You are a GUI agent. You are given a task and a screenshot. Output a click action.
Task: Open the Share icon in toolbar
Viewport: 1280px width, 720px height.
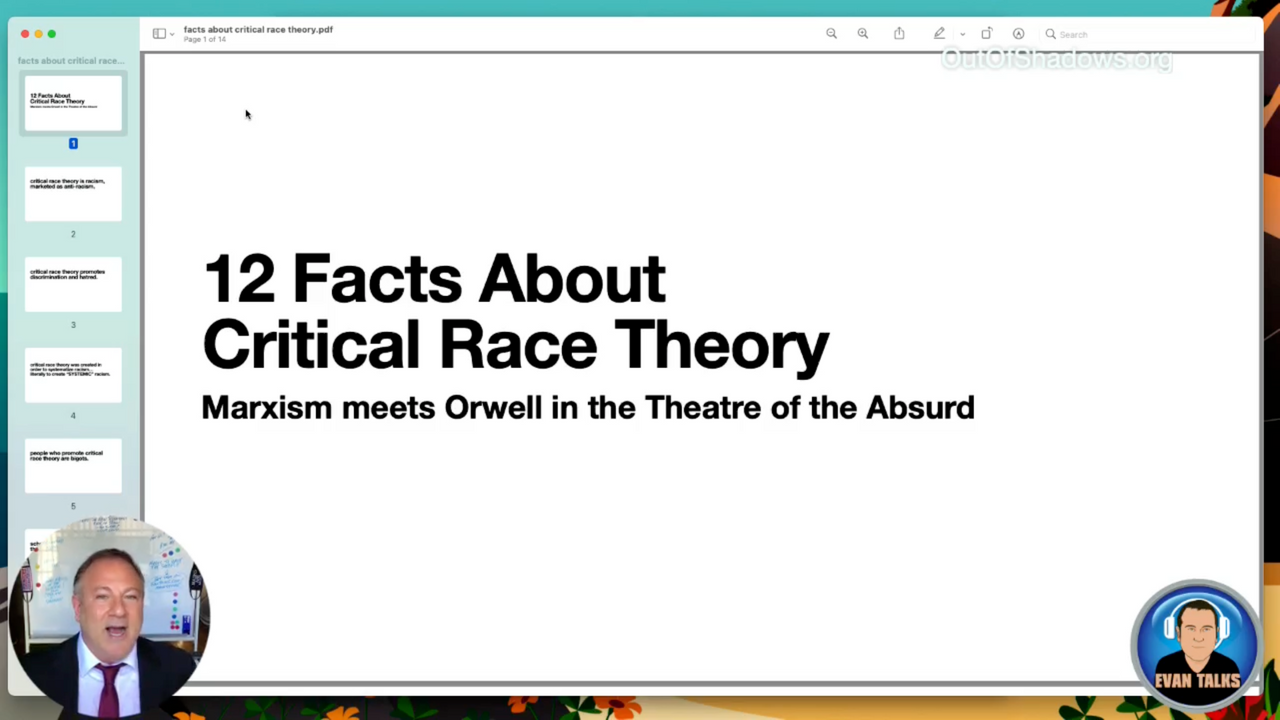click(899, 34)
